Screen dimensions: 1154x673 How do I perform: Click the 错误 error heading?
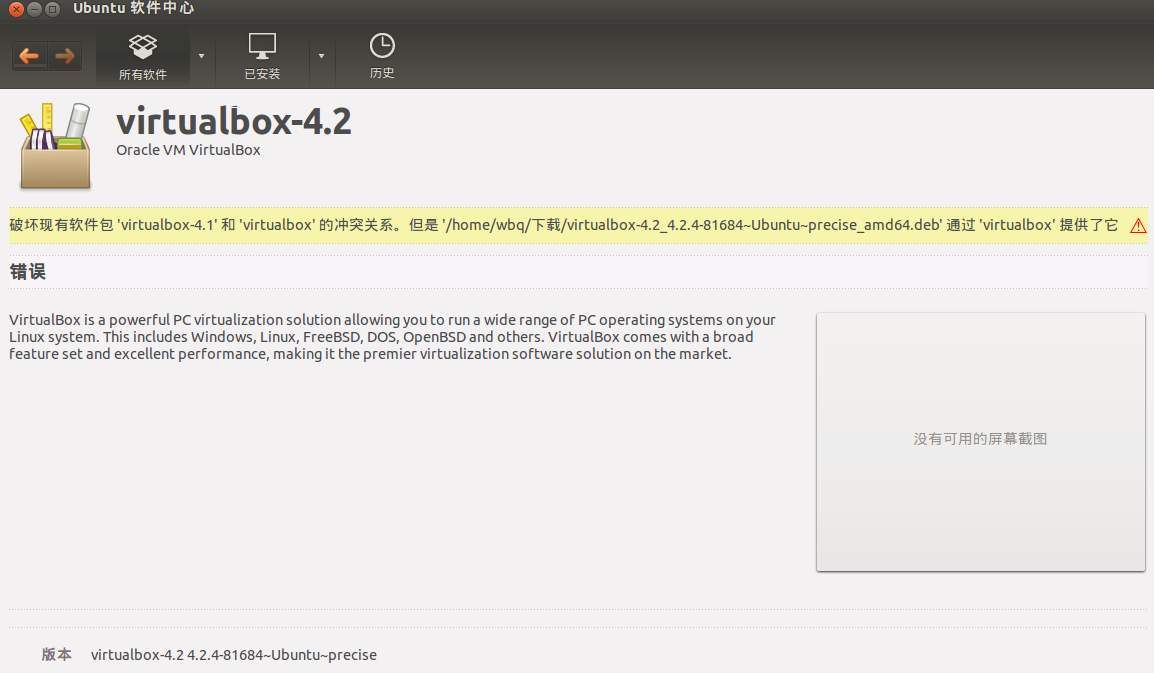click(28, 272)
